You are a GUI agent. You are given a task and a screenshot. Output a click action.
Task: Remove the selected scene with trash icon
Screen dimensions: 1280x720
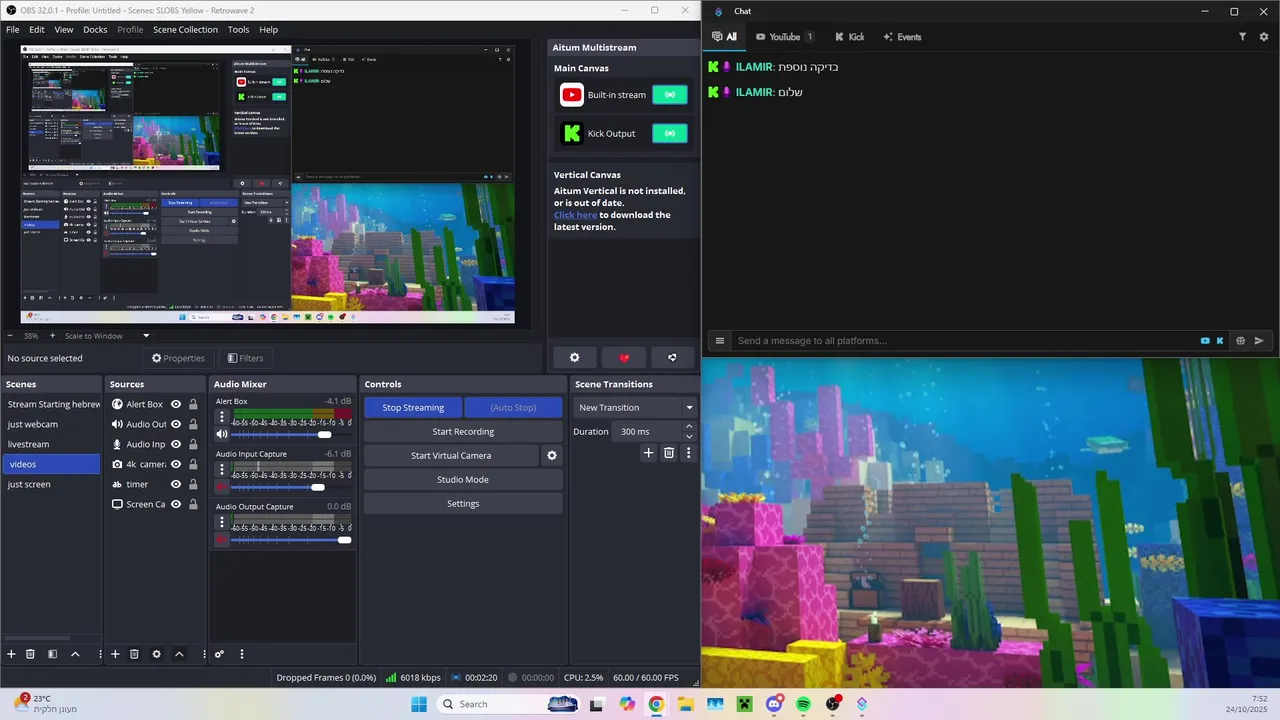30,654
